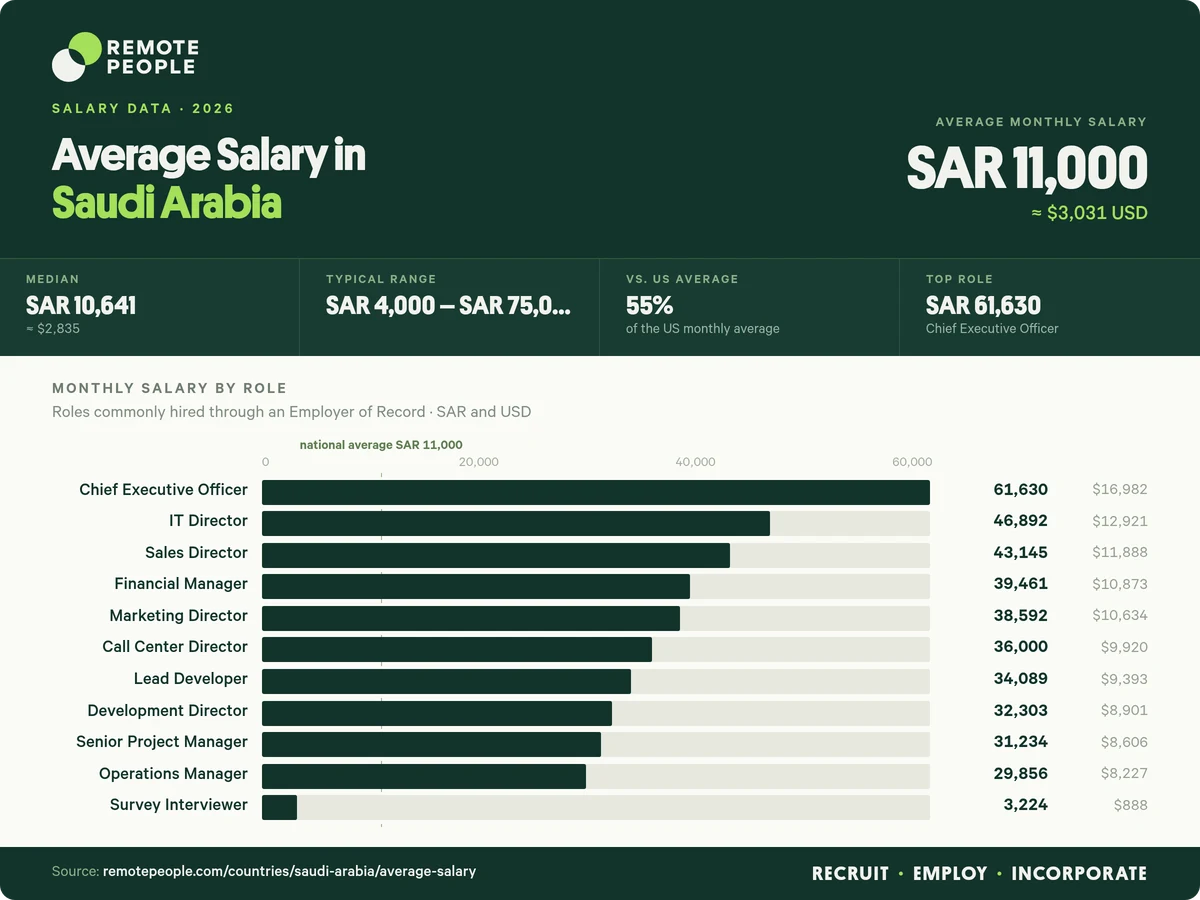This screenshot has width=1200, height=900.
Task: Select the SAR 11,000 headline figure
Action: (1027, 168)
